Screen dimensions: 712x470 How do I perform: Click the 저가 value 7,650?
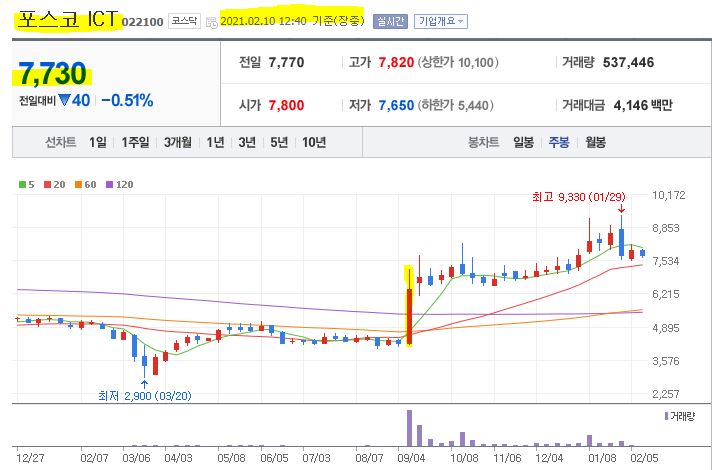pos(396,105)
